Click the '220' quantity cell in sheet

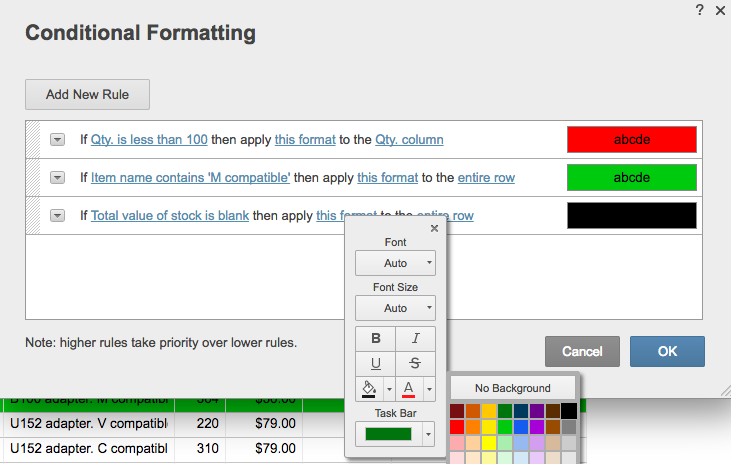200,423
